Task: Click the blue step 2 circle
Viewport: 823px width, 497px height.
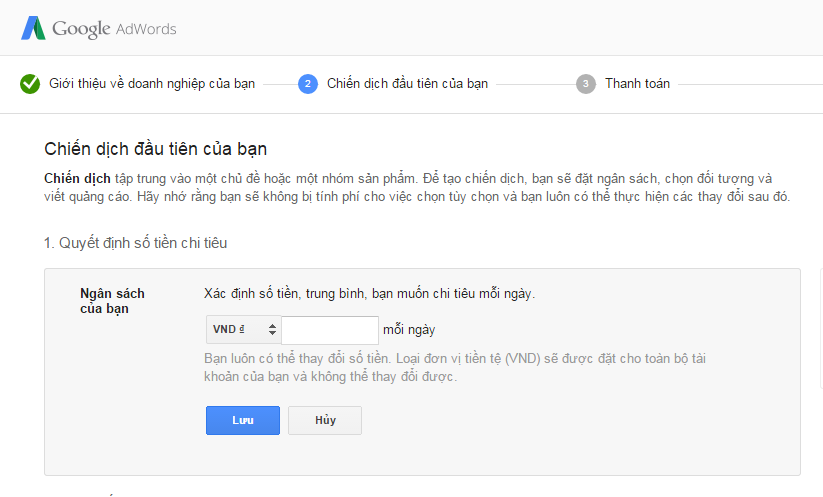Action: (x=308, y=84)
